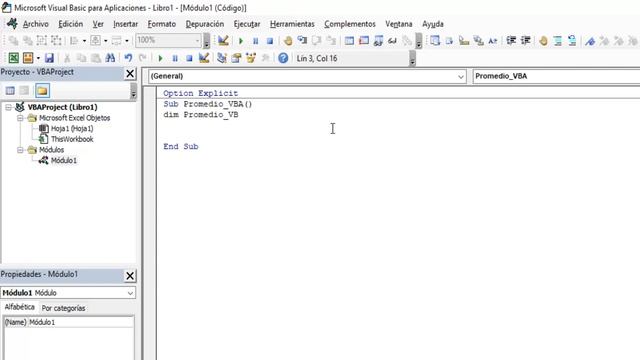
Task: Open the Ayuda menu
Action: (x=433, y=24)
